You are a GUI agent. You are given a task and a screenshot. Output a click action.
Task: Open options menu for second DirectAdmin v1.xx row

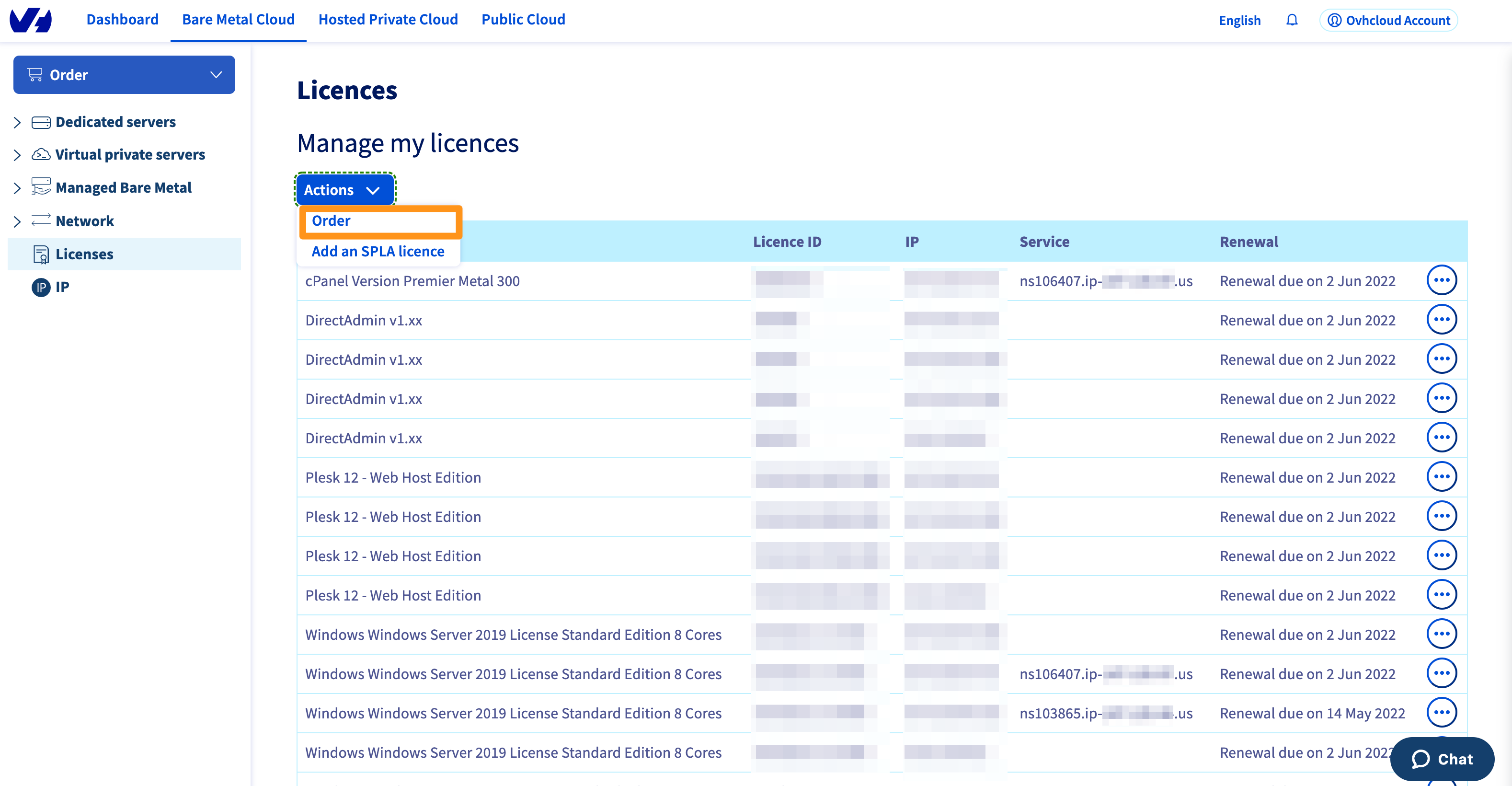coord(1441,359)
